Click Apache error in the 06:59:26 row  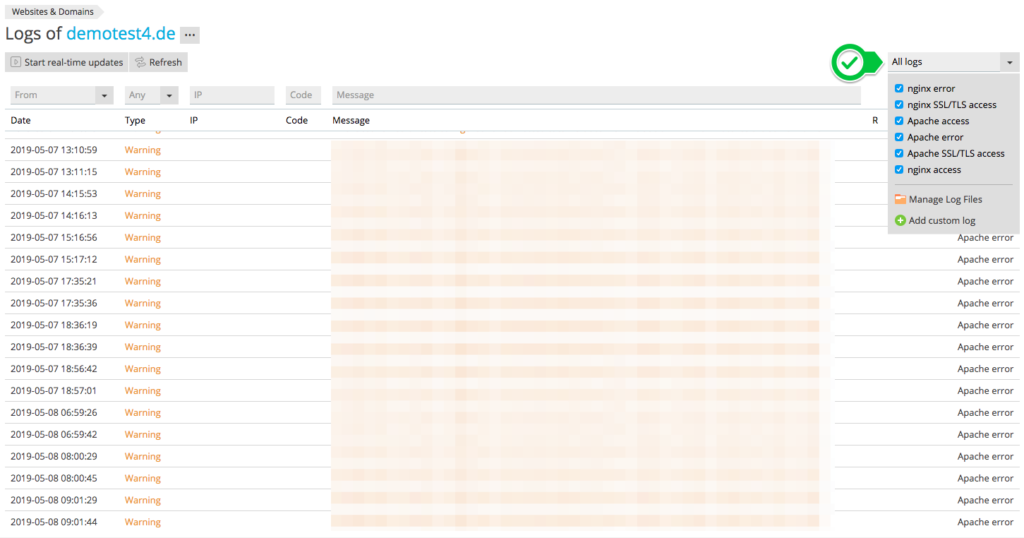click(985, 413)
